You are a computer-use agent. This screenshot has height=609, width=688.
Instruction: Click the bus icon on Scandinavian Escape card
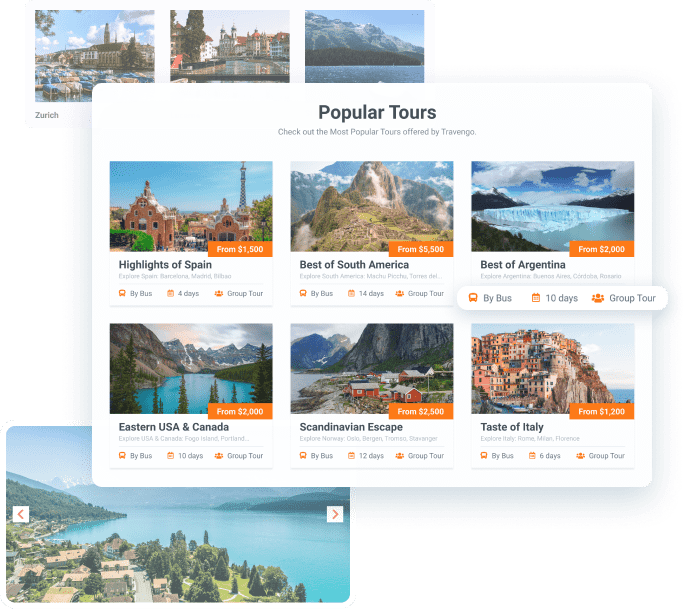303,455
